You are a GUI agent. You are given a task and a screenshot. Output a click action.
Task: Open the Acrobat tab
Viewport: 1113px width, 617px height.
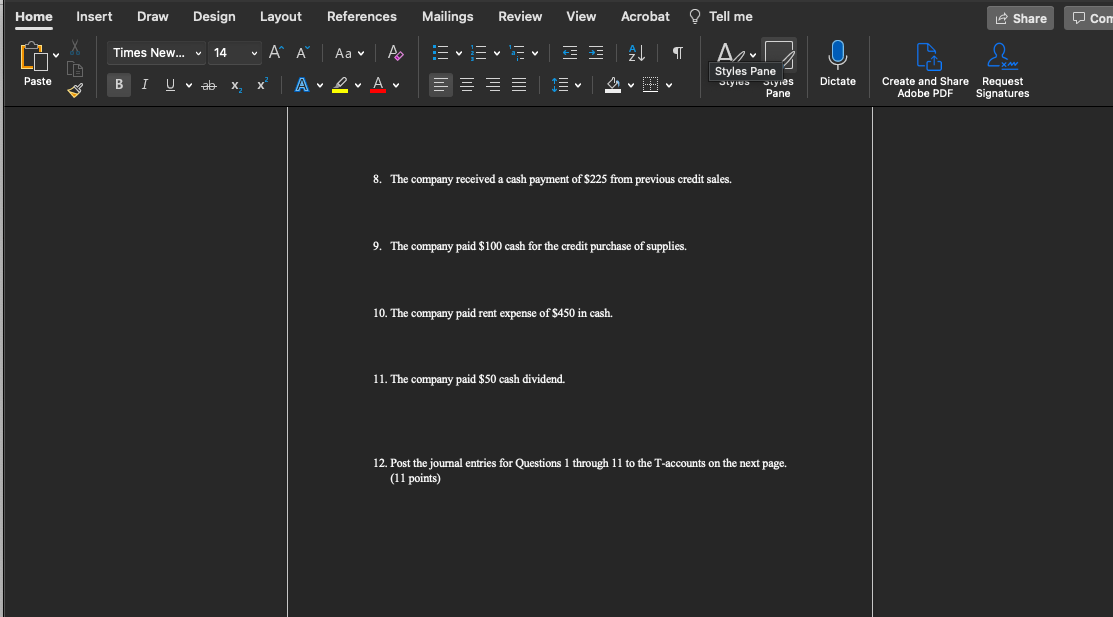[645, 16]
